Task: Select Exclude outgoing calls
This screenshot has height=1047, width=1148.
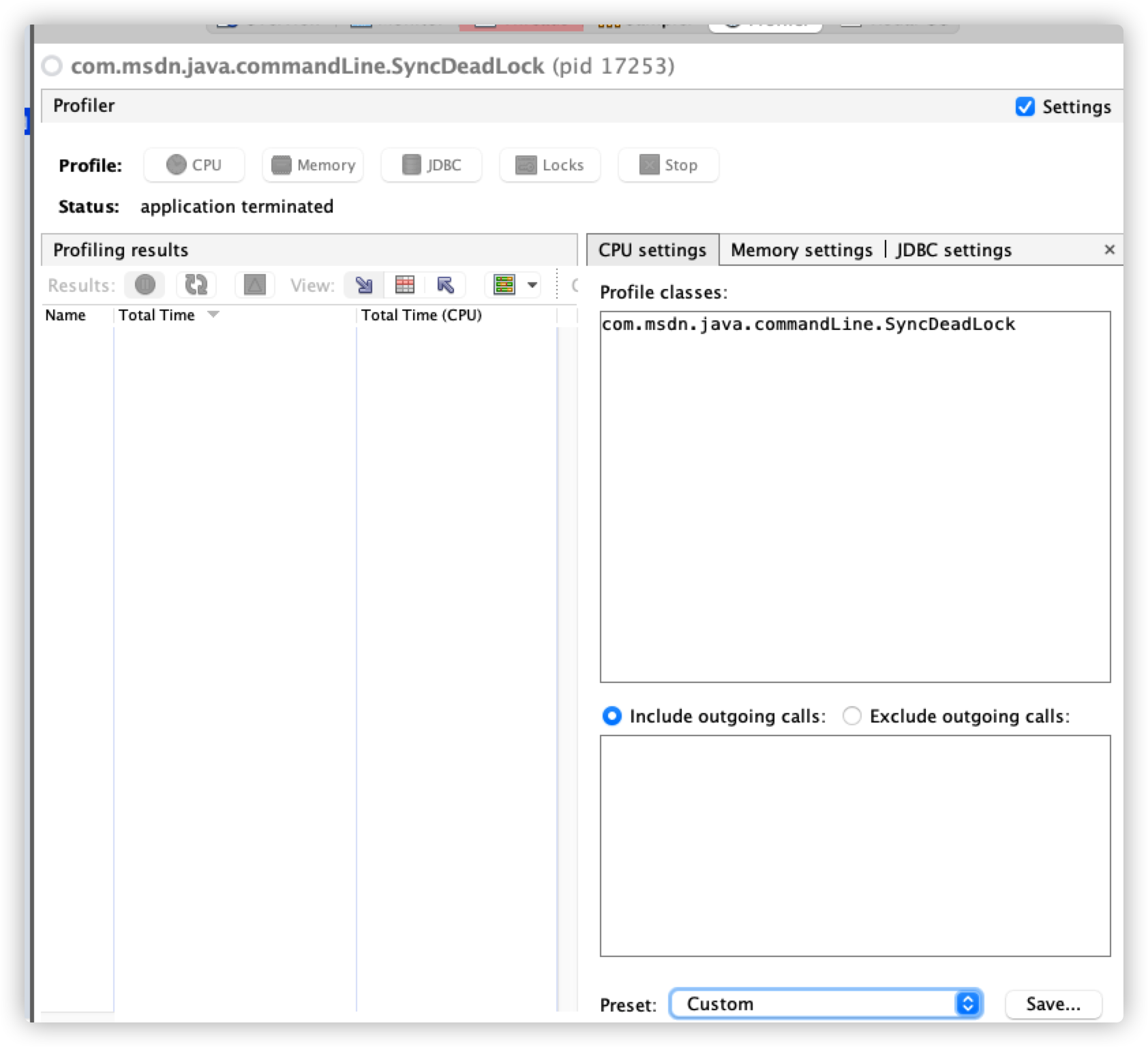Action: click(851, 716)
